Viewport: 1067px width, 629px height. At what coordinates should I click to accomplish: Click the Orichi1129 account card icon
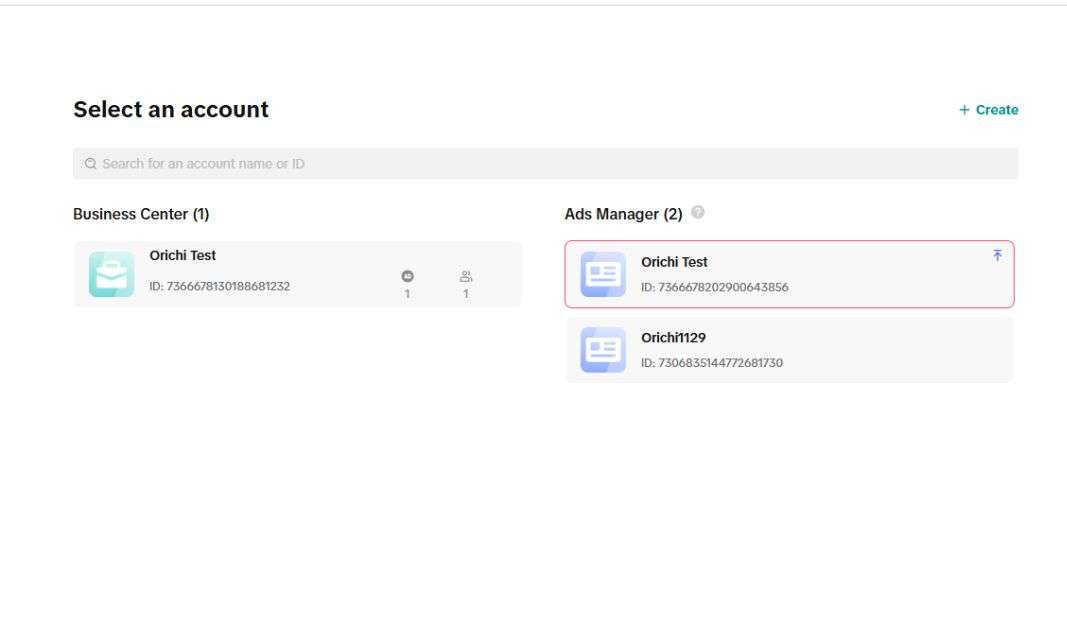(603, 350)
